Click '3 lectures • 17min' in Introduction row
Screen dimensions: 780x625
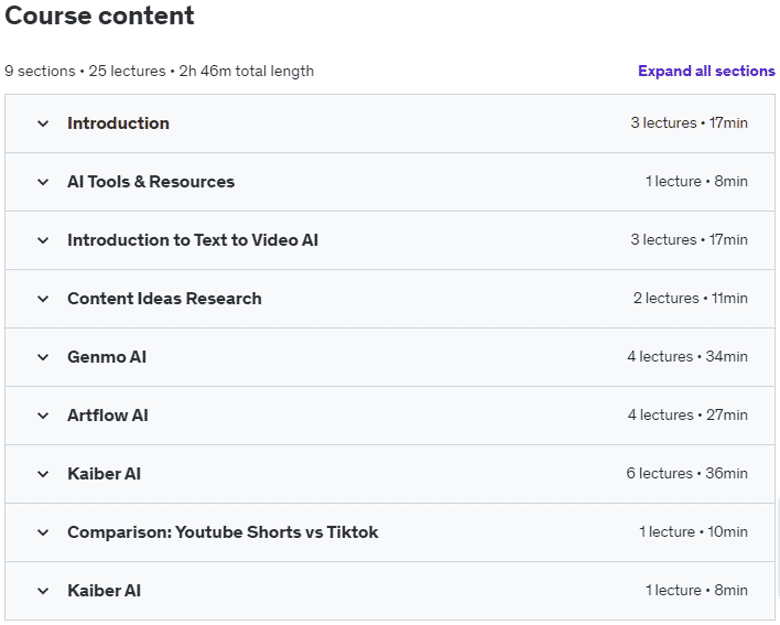pos(689,123)
